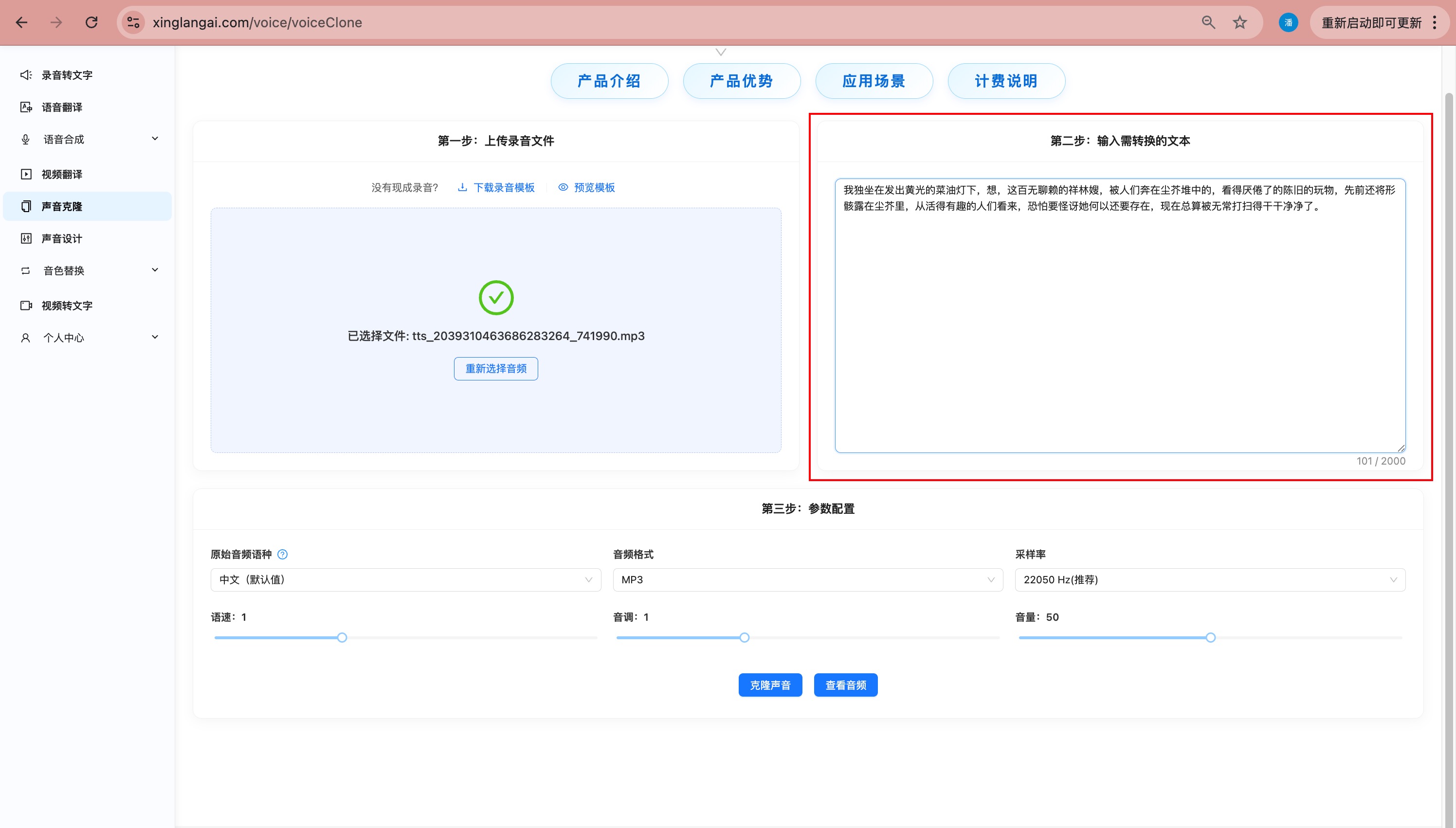Screen dimensions: 1456x828
Task: Click the 查看音频 button
Action: (846, 685)
